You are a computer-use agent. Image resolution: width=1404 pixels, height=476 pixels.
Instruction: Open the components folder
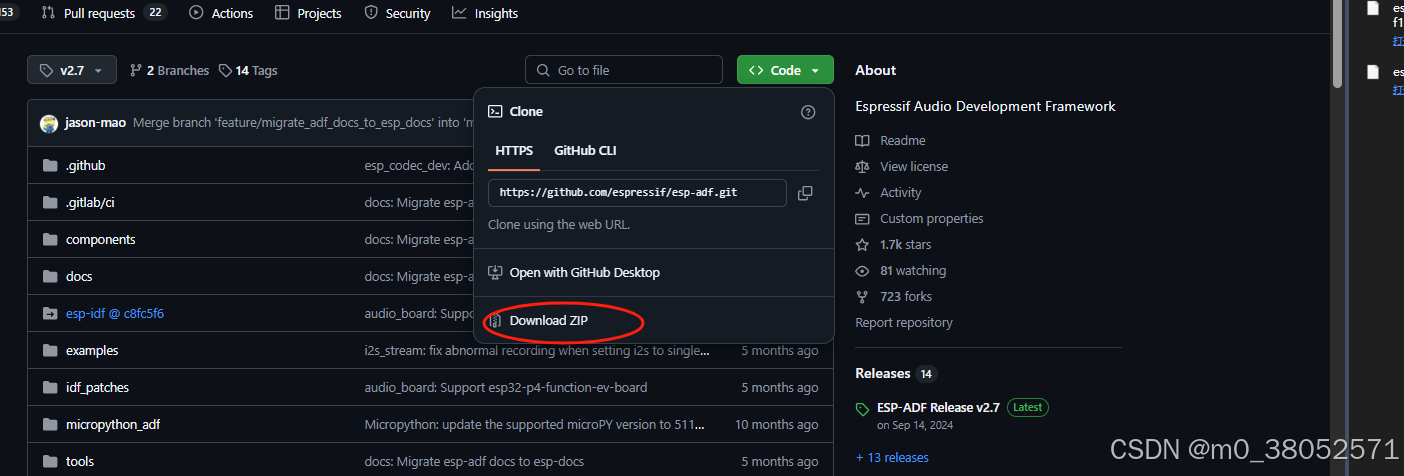click(x=100, y=240)
